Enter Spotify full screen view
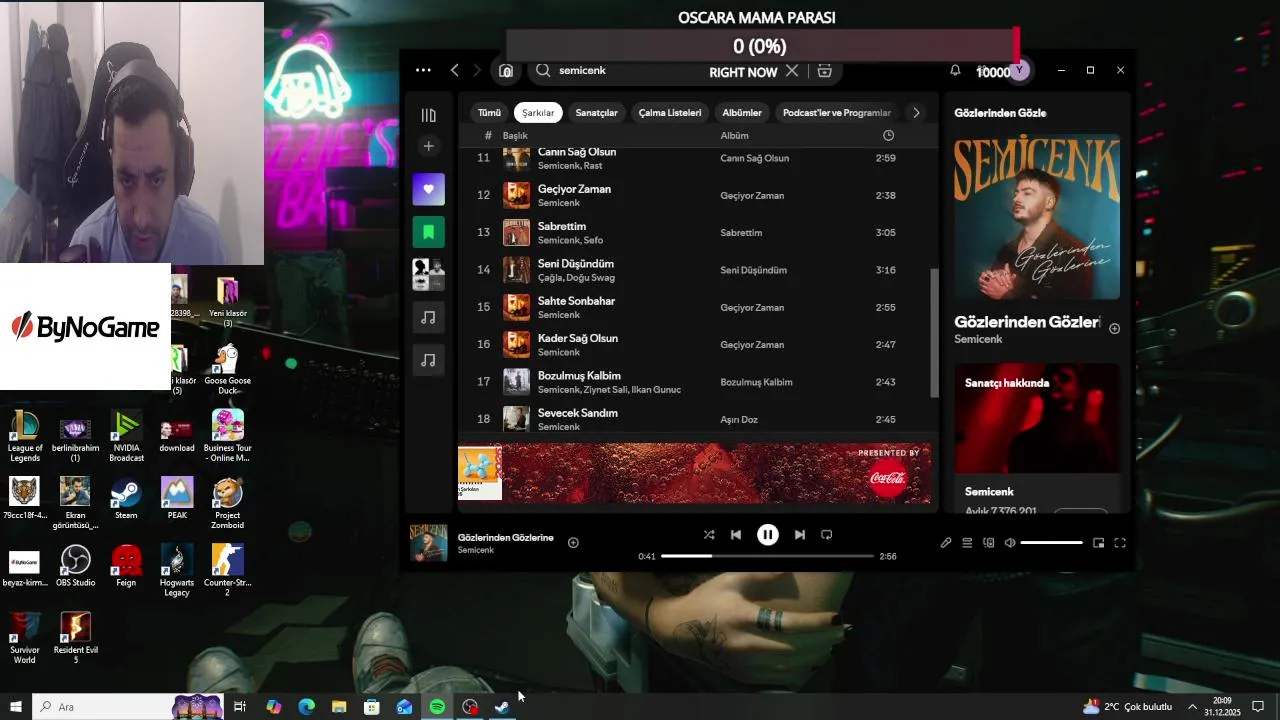The height and width of the screenshot is (720, 1280). click(x=1120, y=543)
